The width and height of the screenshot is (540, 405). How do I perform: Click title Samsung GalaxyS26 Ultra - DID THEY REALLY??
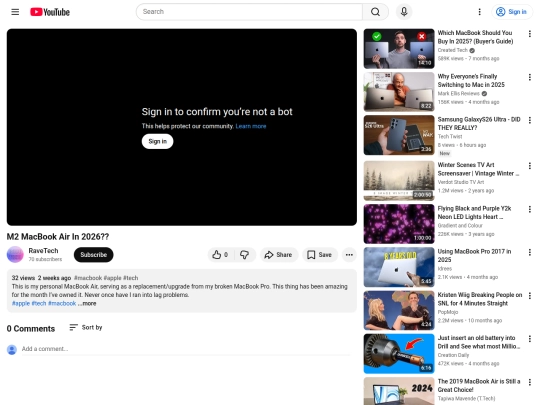pos(479,124)
